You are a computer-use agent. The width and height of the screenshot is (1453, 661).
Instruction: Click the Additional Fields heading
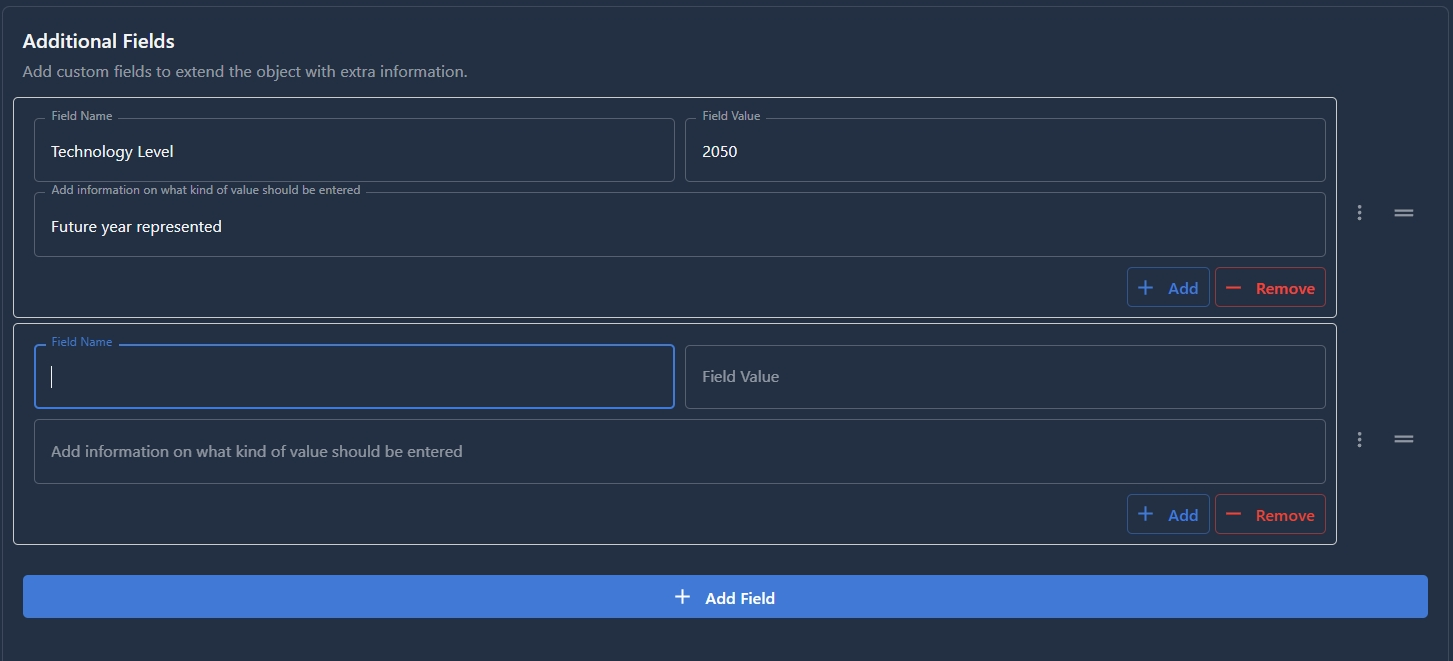coord(98,41)
